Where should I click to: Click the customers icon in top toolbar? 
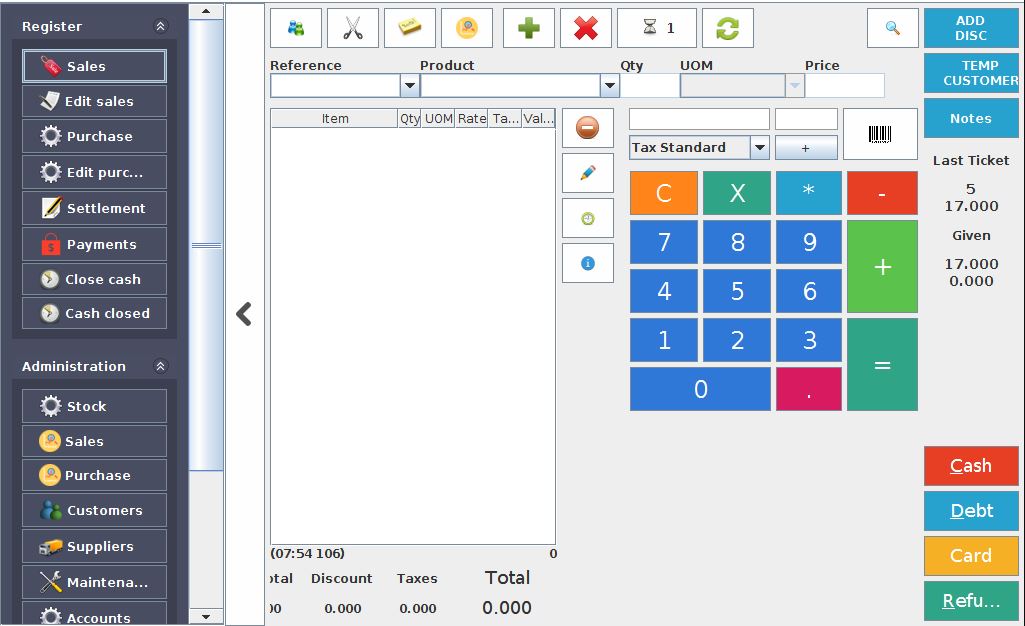[296, 28]
